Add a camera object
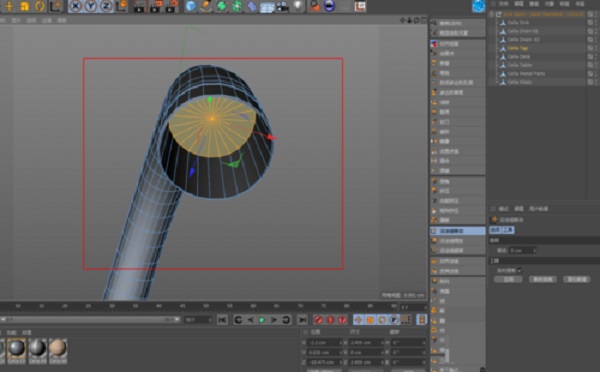The image size is (600, 372). tap(282, 6)
